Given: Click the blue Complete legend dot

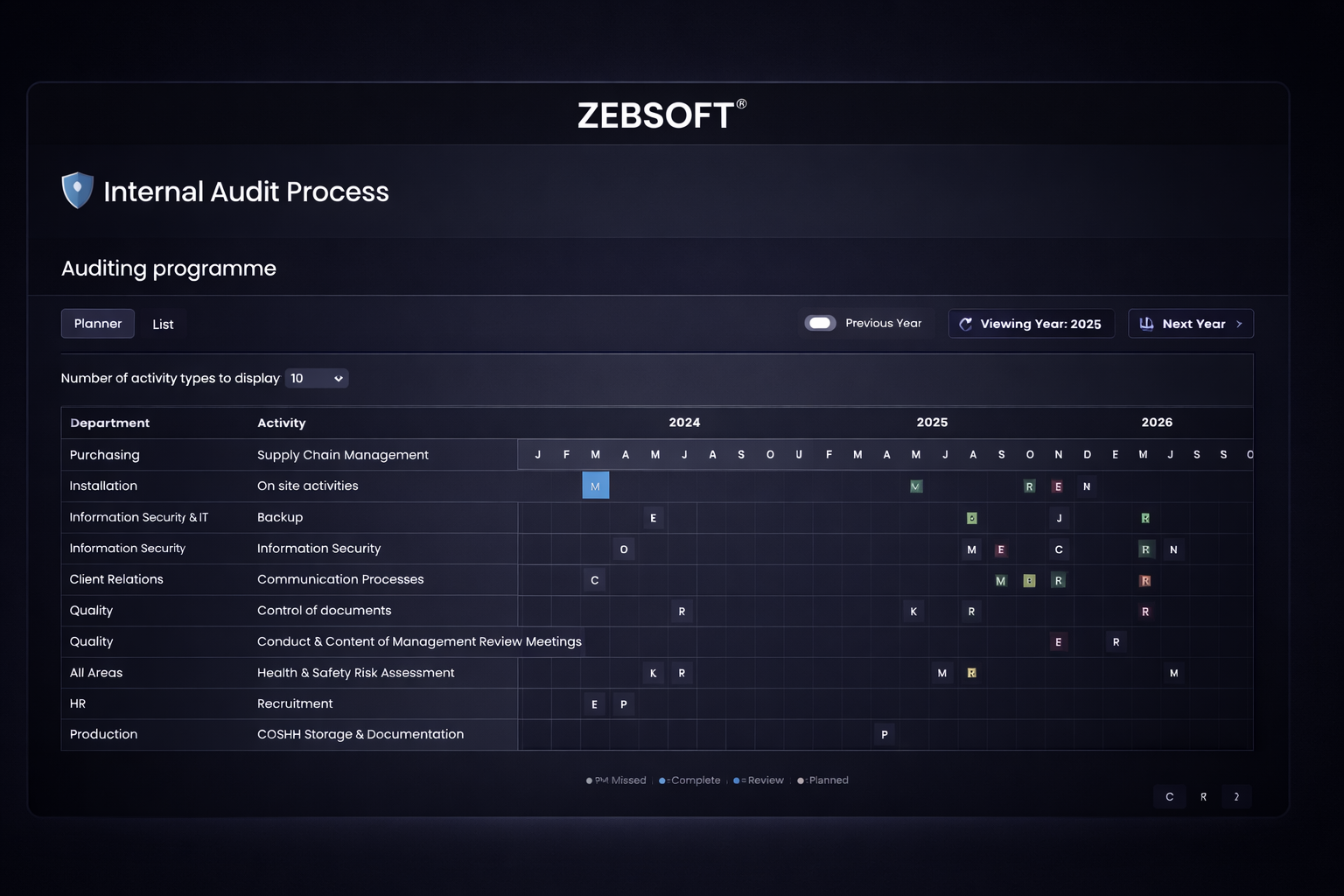Looking at the screenshot, I should pos(662,780).
